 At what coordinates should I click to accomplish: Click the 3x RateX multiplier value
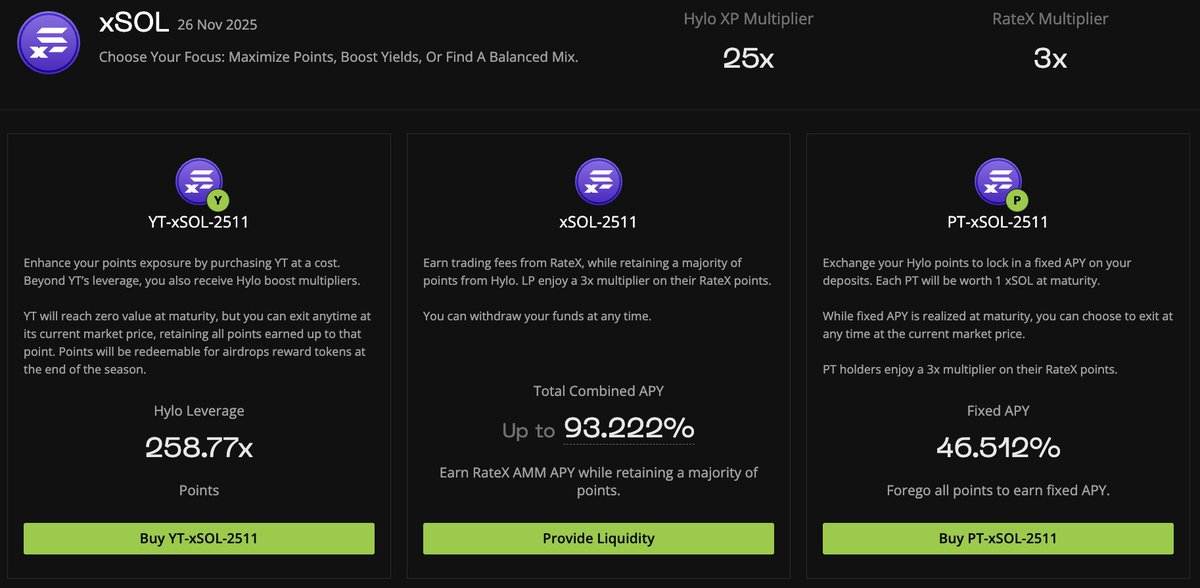click(1050, 58)
